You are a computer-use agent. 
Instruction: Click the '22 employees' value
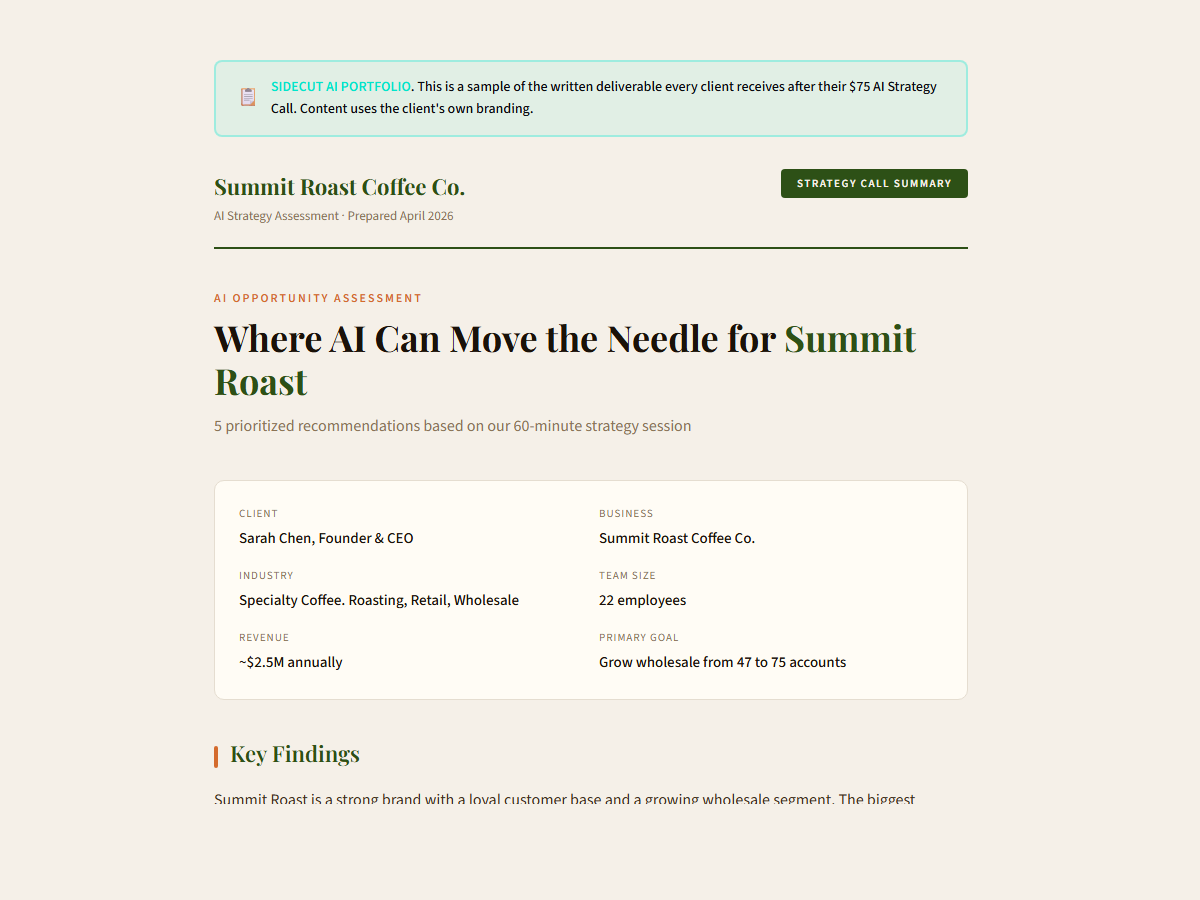(x=642, y=600)
